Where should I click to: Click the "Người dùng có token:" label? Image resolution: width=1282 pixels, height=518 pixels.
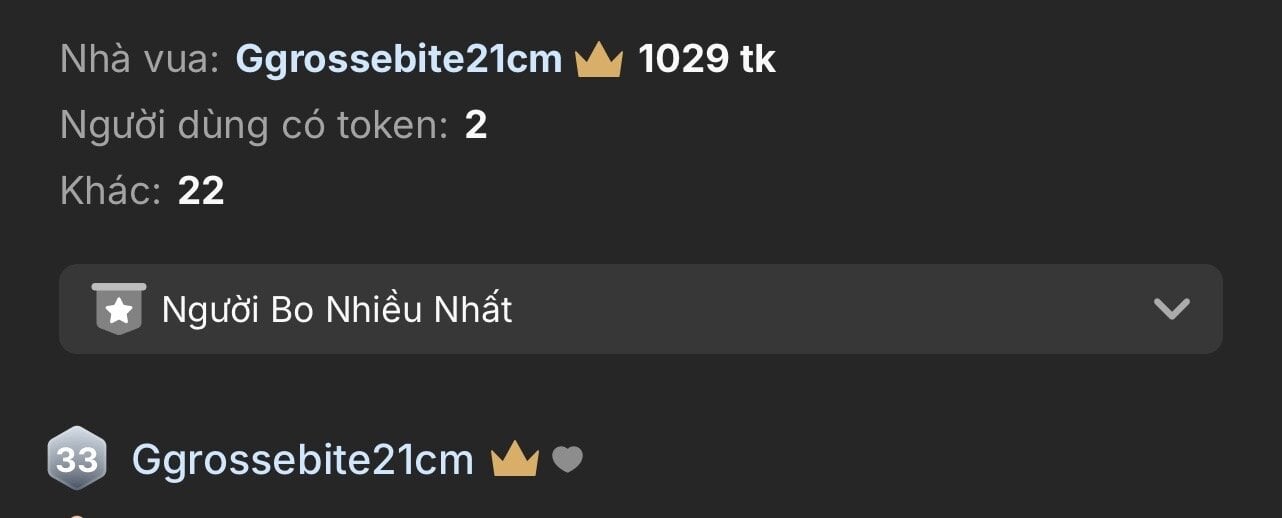coord(254,126)
